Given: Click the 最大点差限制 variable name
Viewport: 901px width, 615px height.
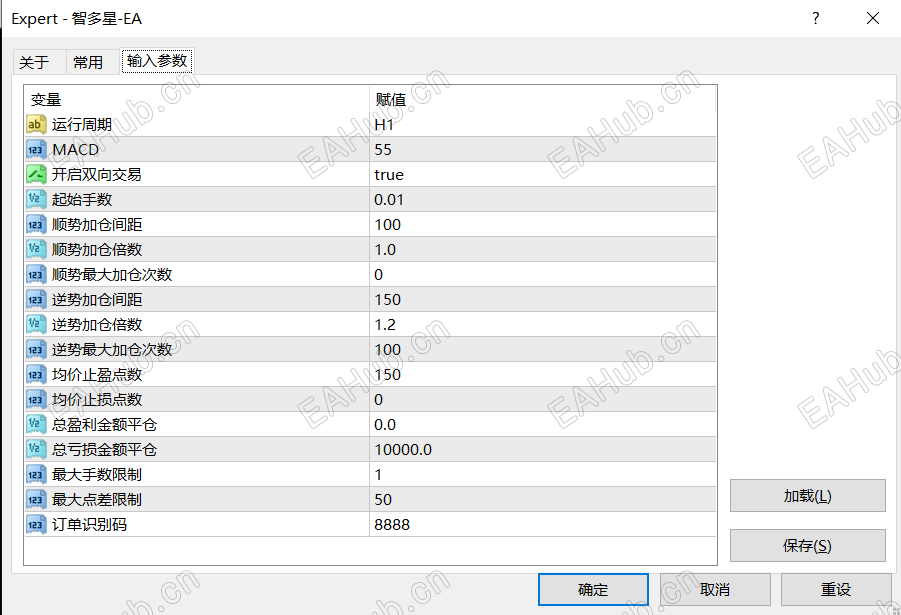Looking at the screenshot, I should coord(97,499).
